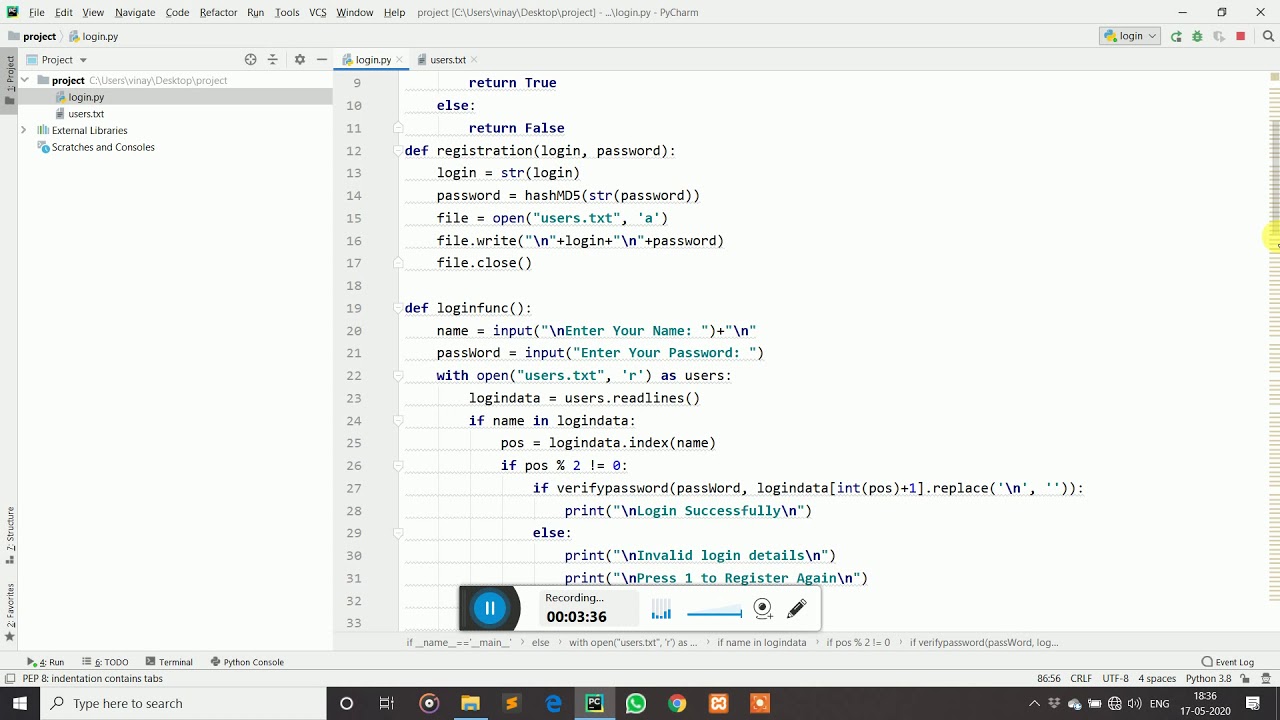Open Sublime Text from the taskbar
1280x720 pixels.
tap(512, 703)
